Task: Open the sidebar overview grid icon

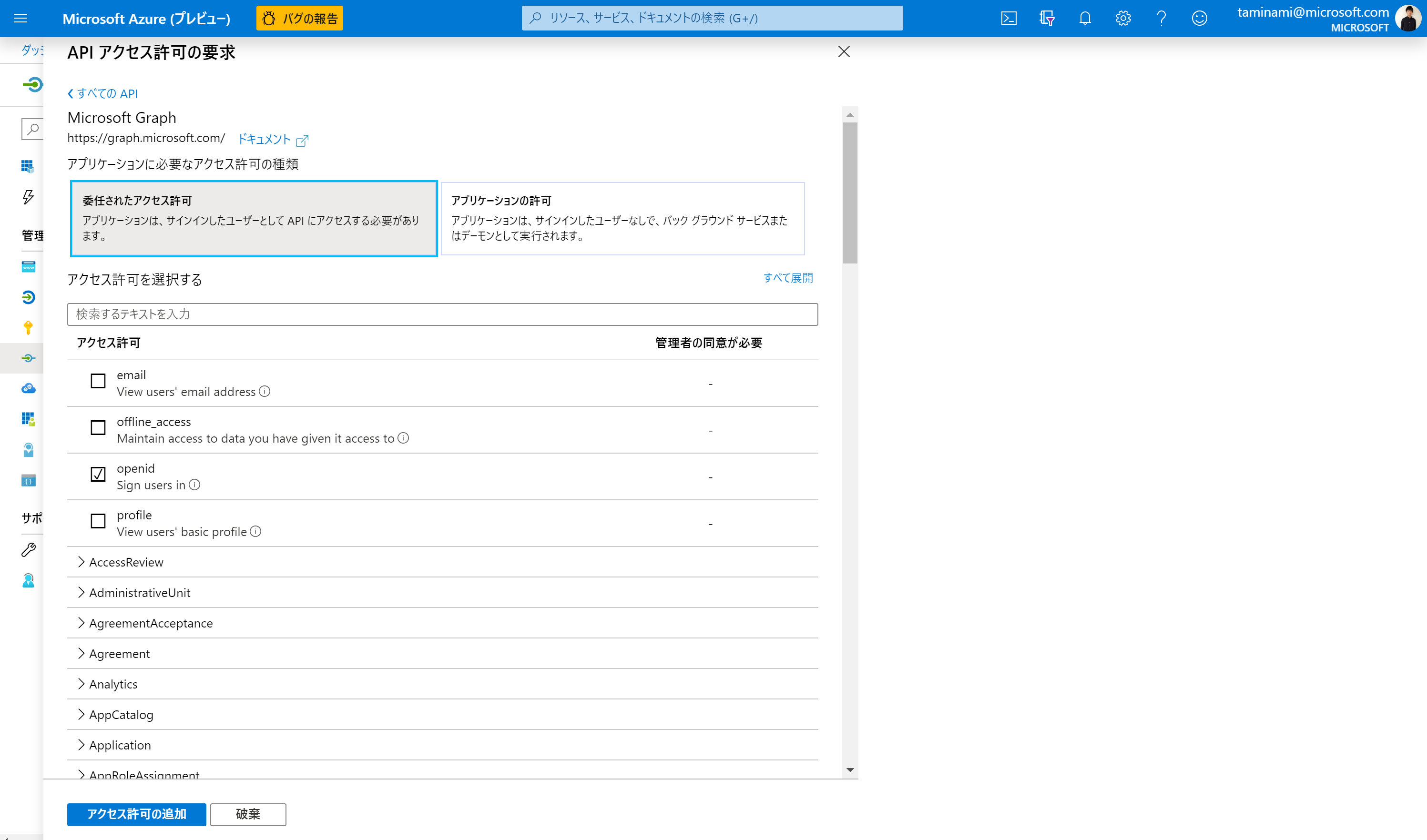Action: coord(28,166)
